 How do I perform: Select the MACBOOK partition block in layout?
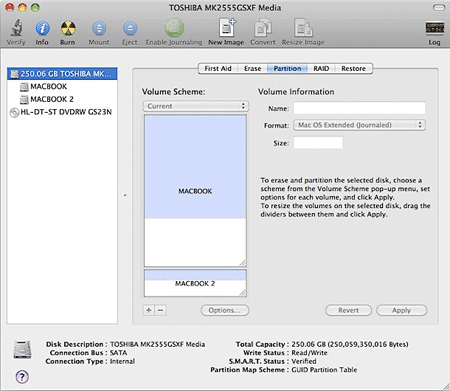point(195,191)
